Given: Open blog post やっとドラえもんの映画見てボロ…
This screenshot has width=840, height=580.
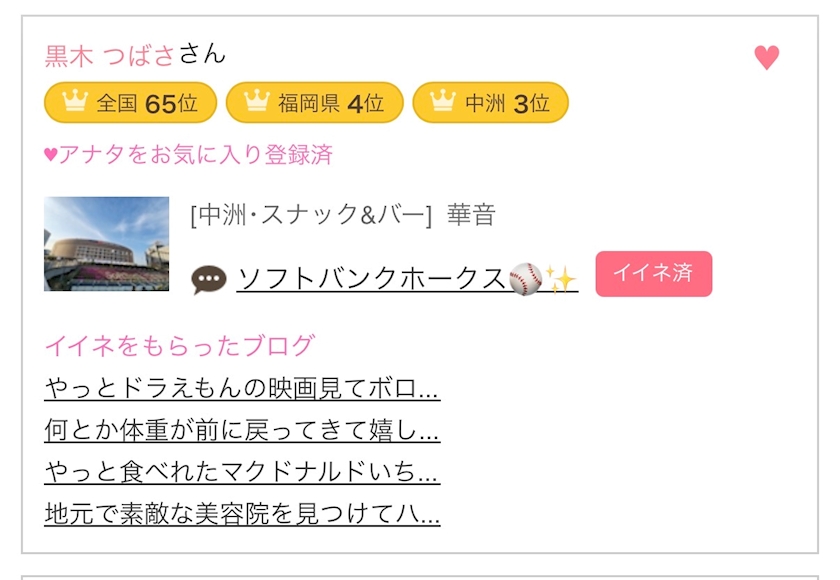Looking at the screenshot, I should pyautogui.click(x=242, y=388).
